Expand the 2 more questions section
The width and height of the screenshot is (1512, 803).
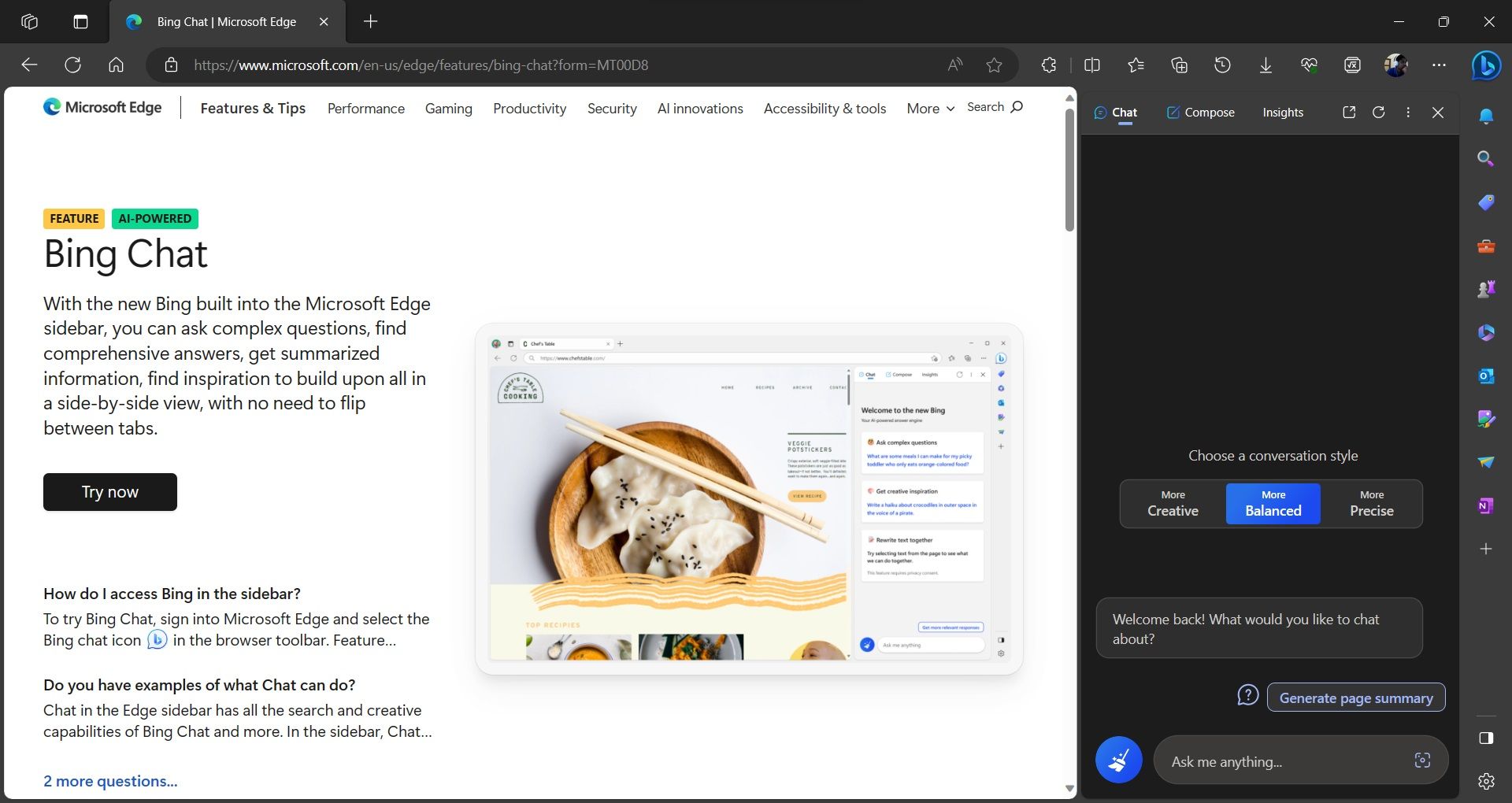pos(109,781)
